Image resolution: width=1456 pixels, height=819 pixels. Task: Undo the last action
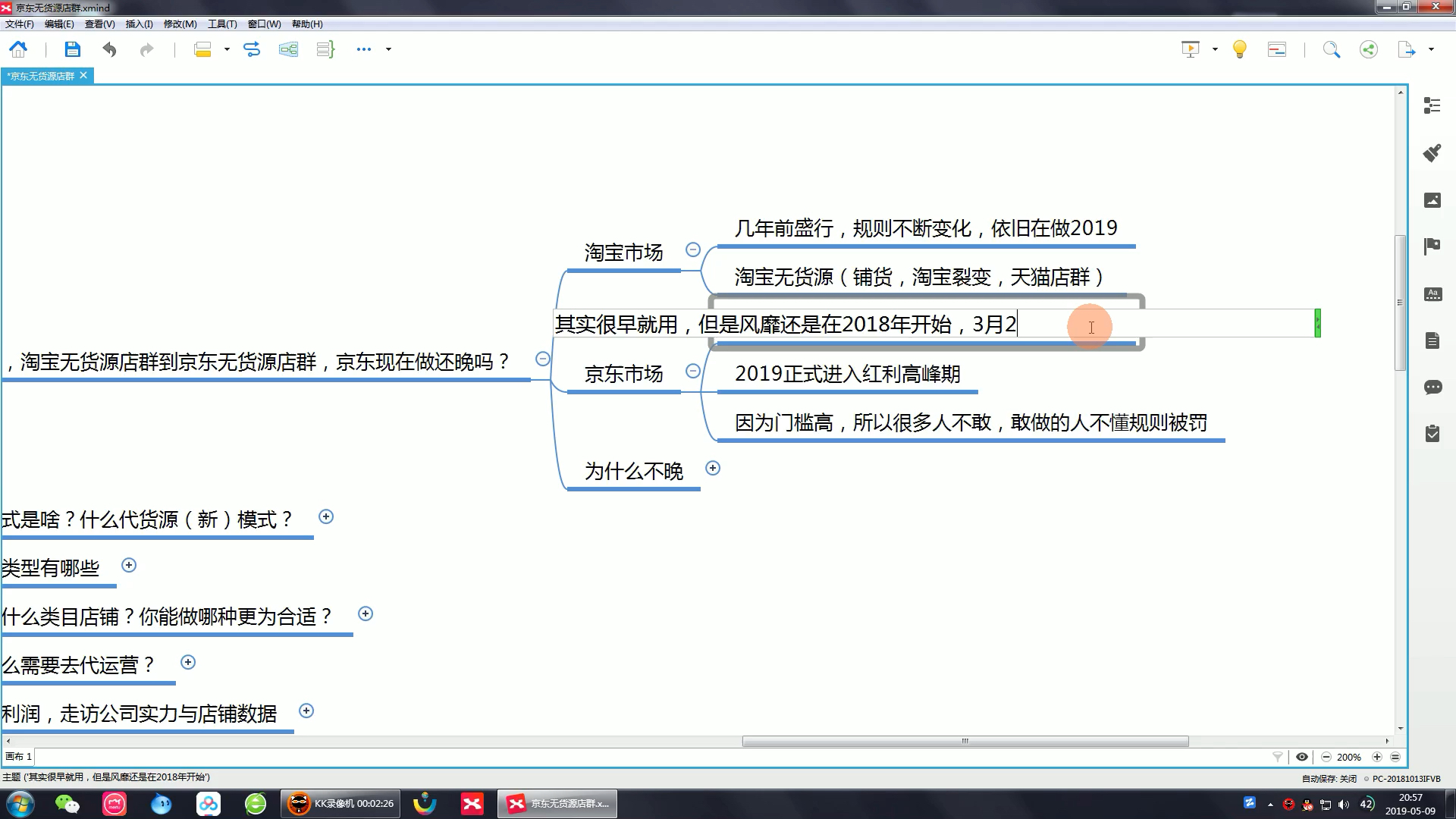pyautogui.click(x=110, y=49)
